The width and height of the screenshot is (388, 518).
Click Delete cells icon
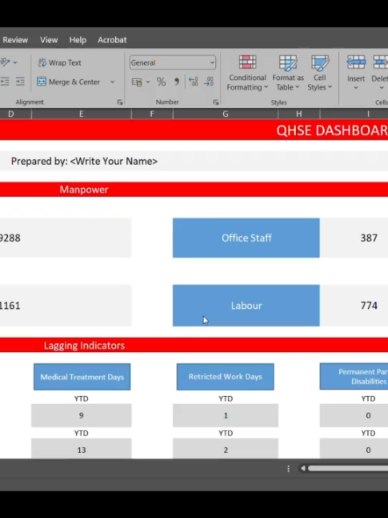click(x=380, y=63)
